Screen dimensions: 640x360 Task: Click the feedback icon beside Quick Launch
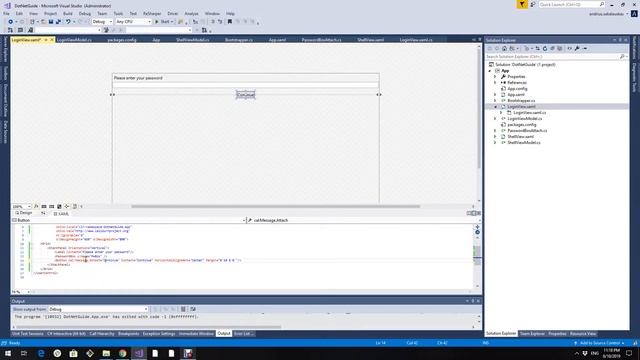tap(532, 4)
